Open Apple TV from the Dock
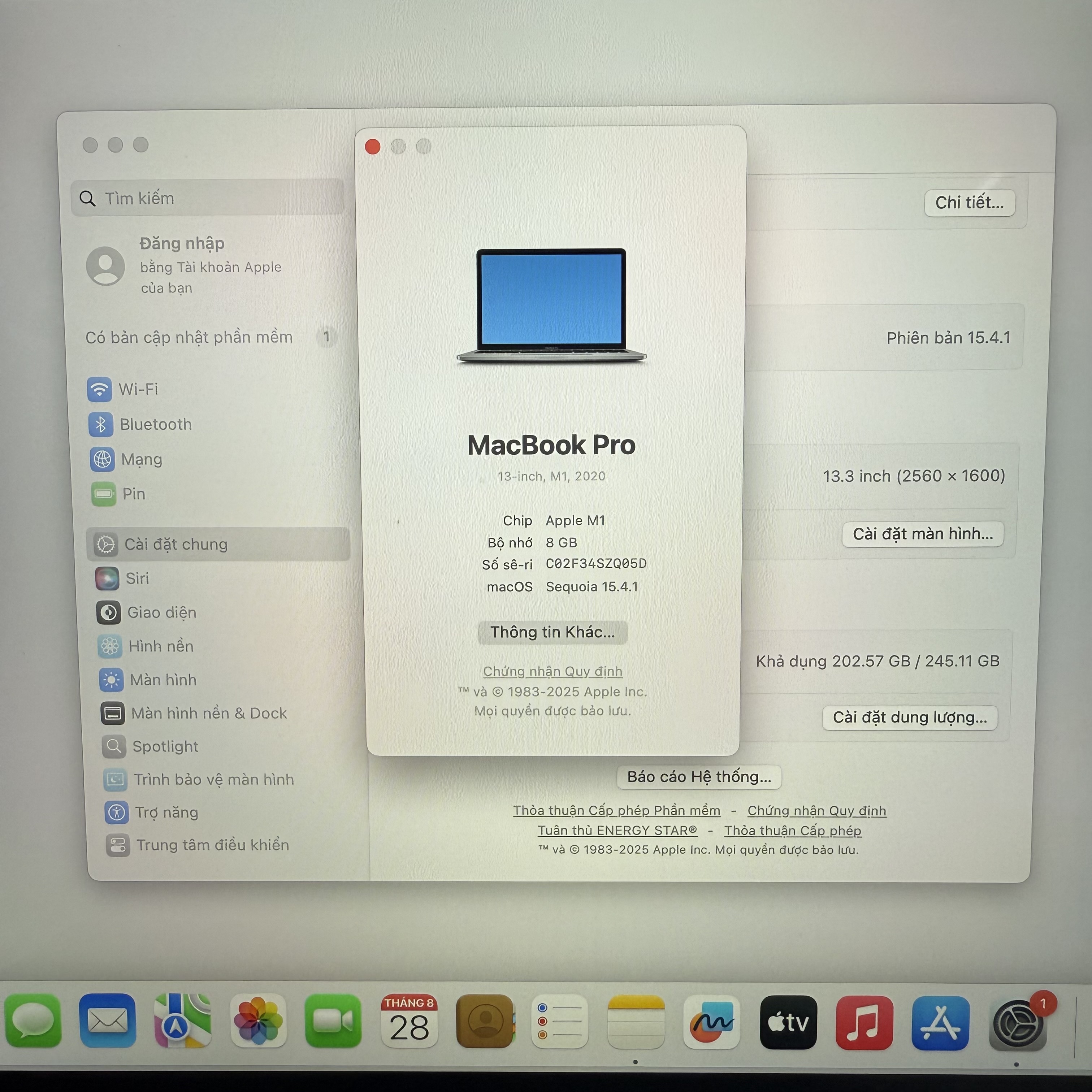1092x1092 pixels. [x=788, y=1022]
